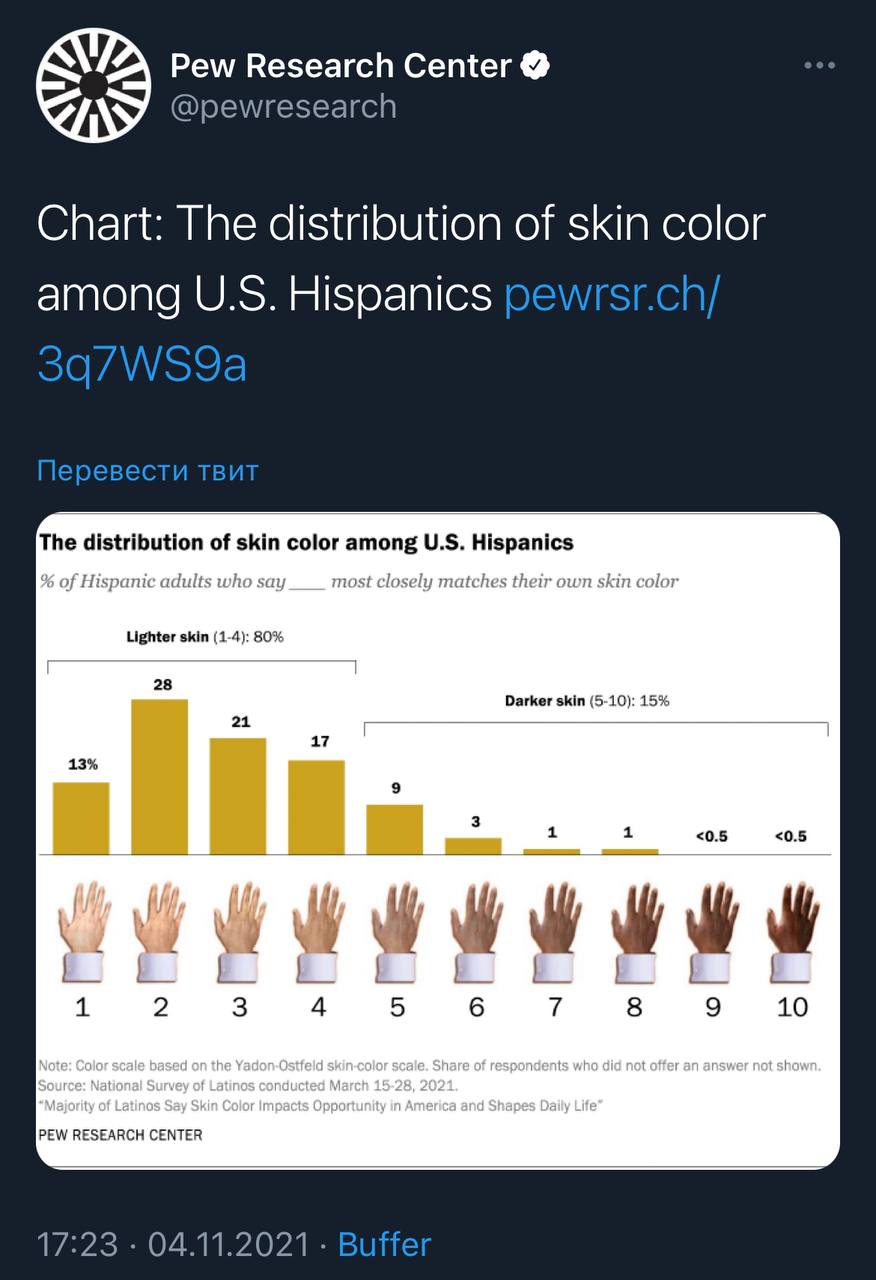Click the bar labeled 13%
Viewport: 876px width, 1280px height.
[x=81, y=818]
